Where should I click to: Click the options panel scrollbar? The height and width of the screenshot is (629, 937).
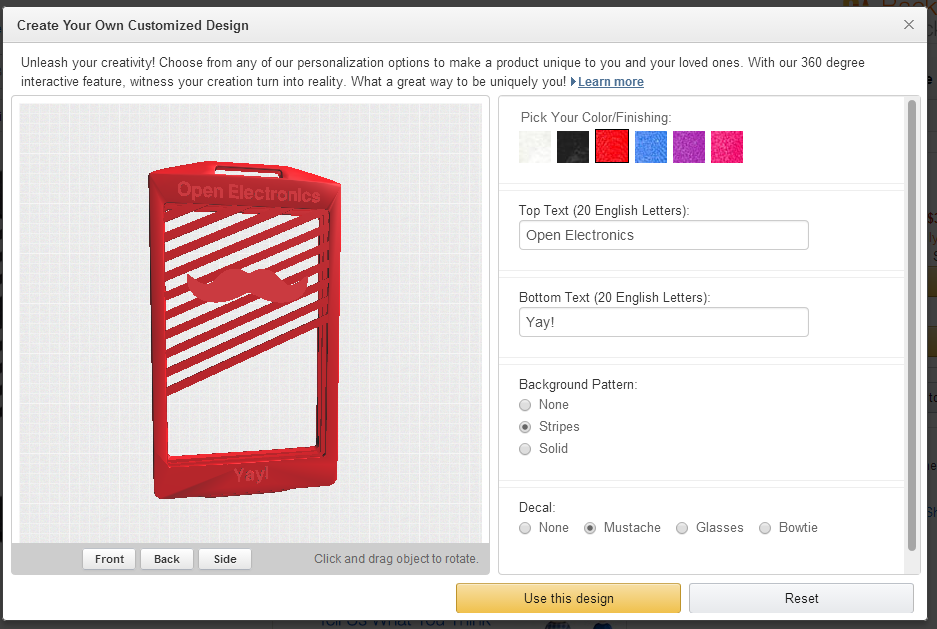coord(912,326)
